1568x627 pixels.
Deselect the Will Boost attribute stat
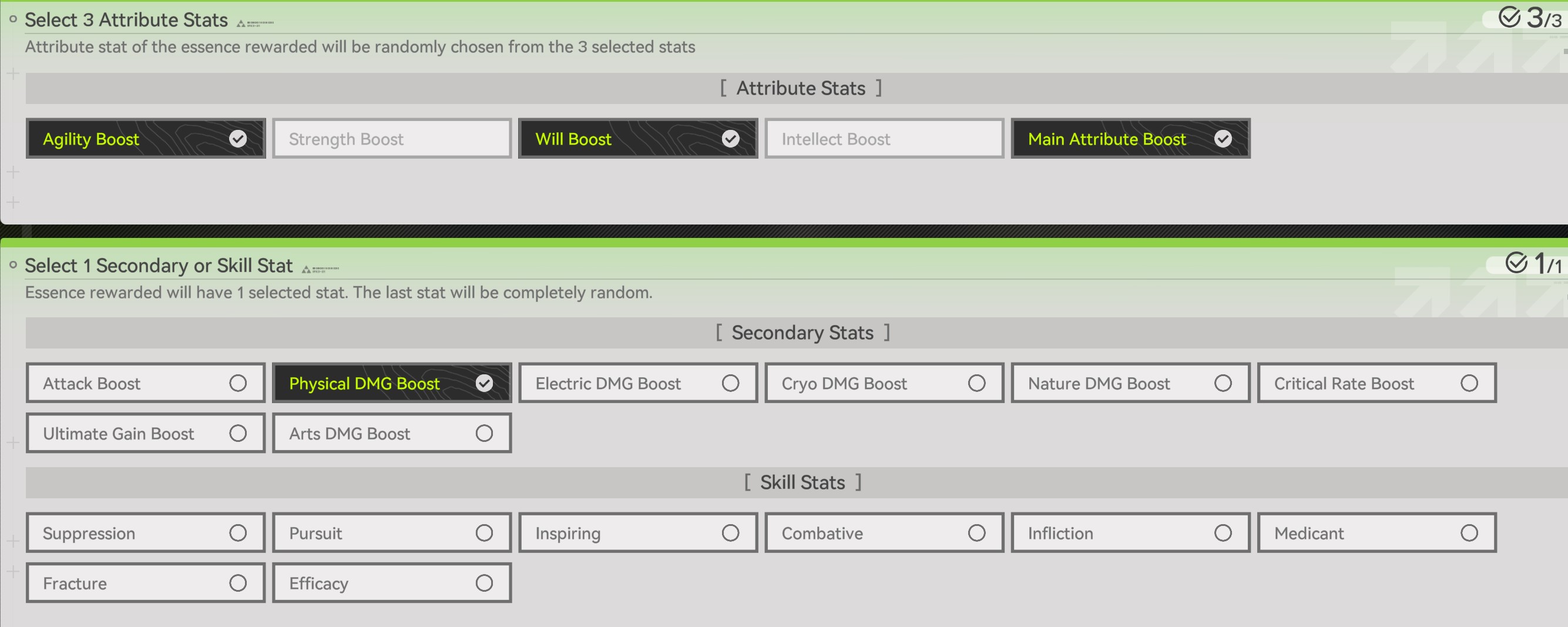(638, 139)
